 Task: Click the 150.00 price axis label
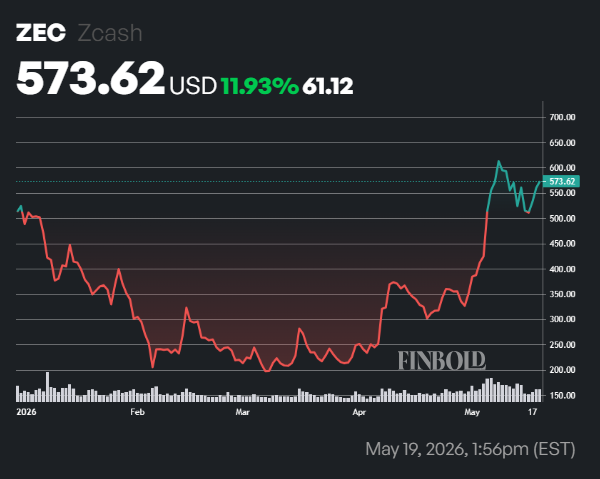[x=562, y=395]
